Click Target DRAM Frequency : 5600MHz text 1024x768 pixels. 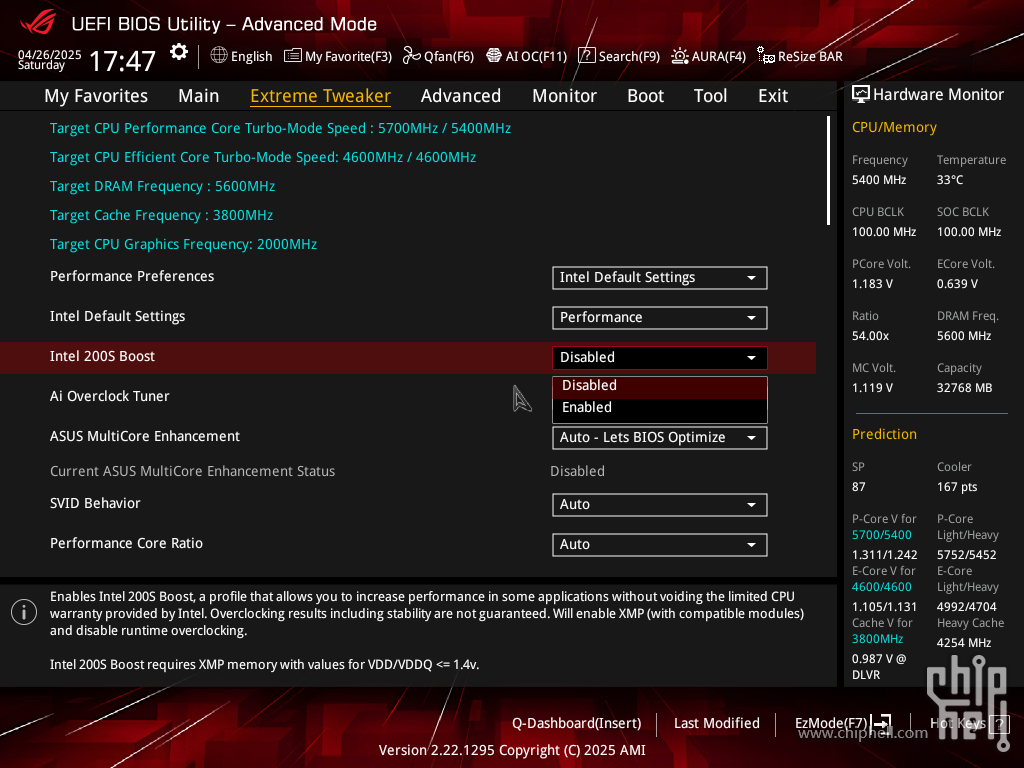[x=163, y=187]
